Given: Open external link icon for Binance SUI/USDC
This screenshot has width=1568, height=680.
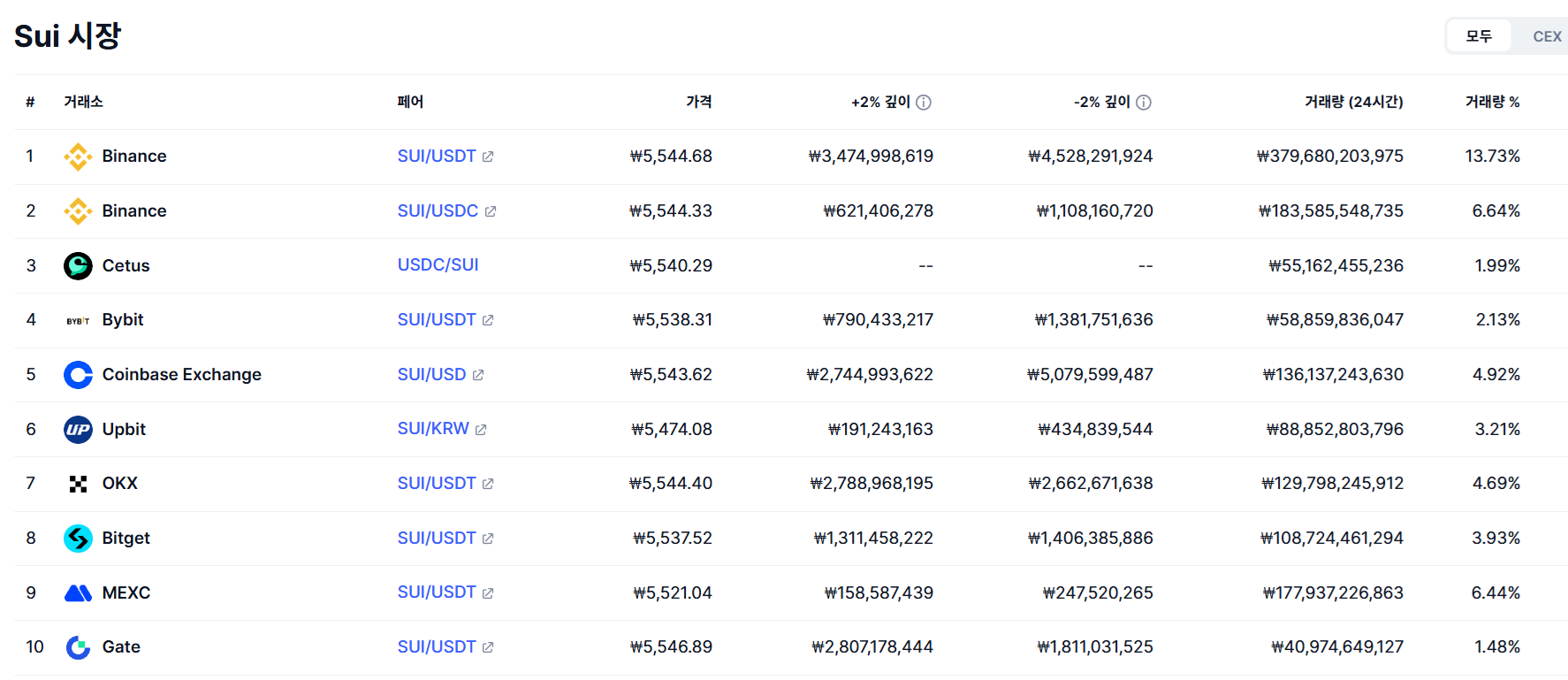Looking at the screenshot, I should point(491,211).
